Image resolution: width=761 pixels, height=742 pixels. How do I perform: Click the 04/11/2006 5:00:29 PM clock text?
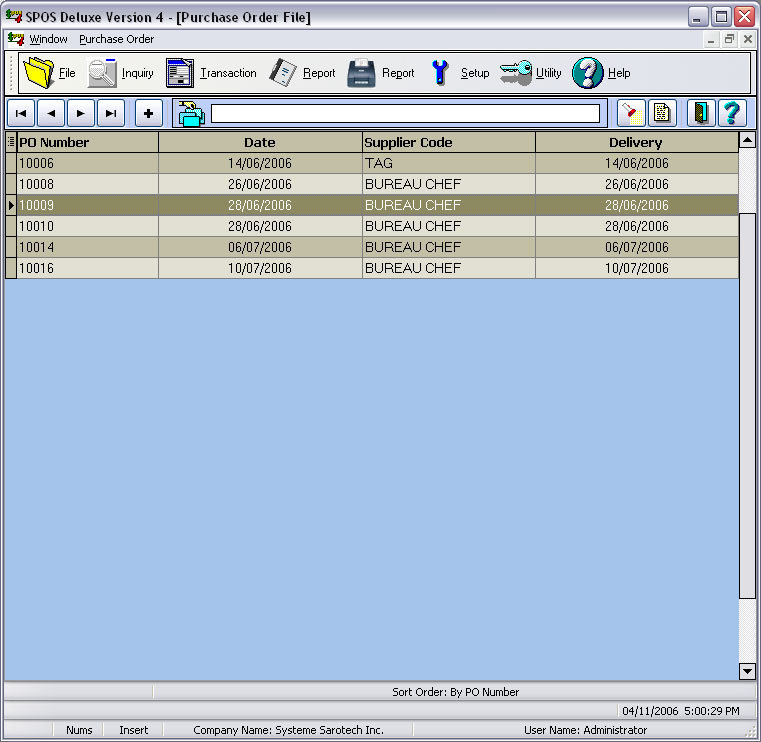[x=680, y=711]
